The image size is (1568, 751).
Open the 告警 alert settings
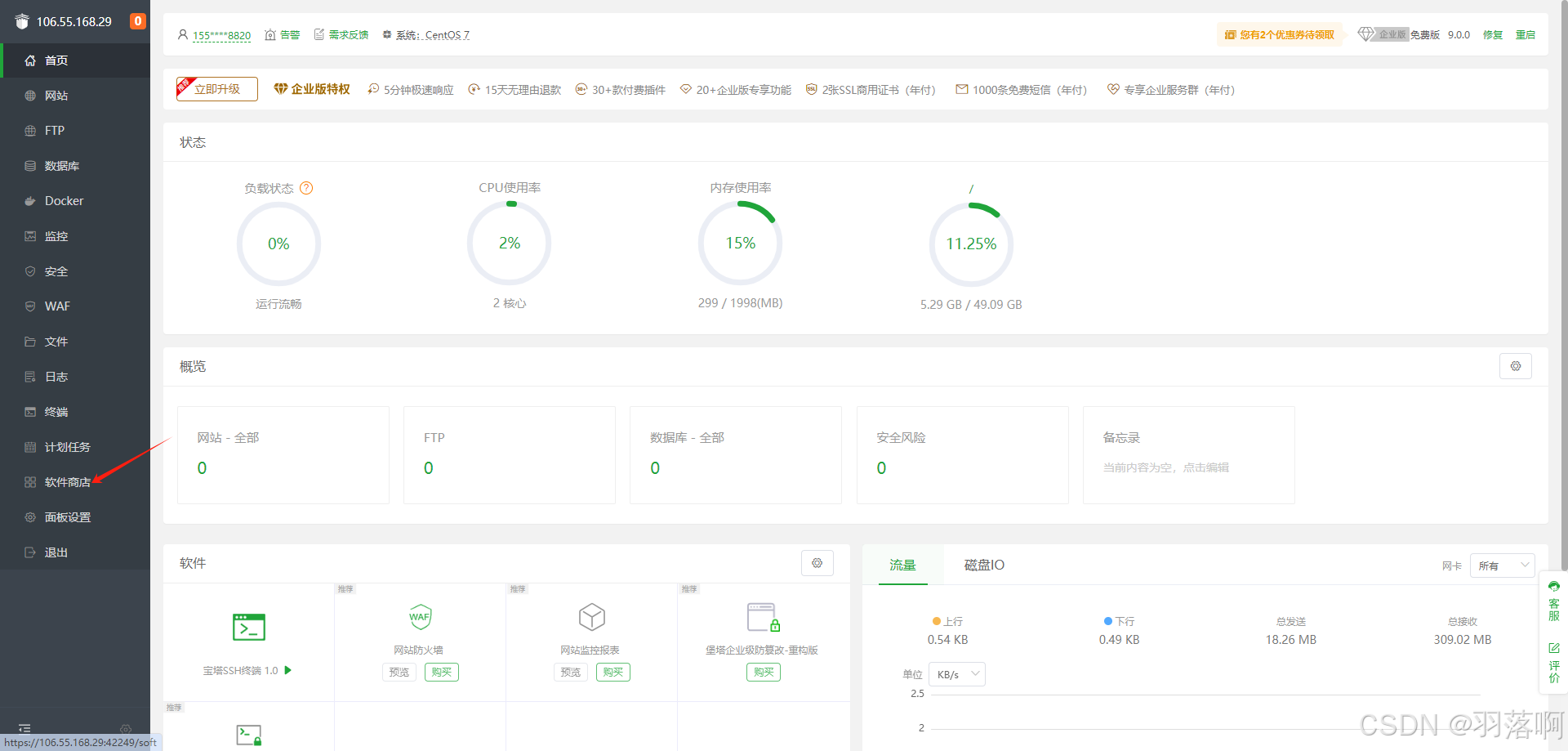283,35
